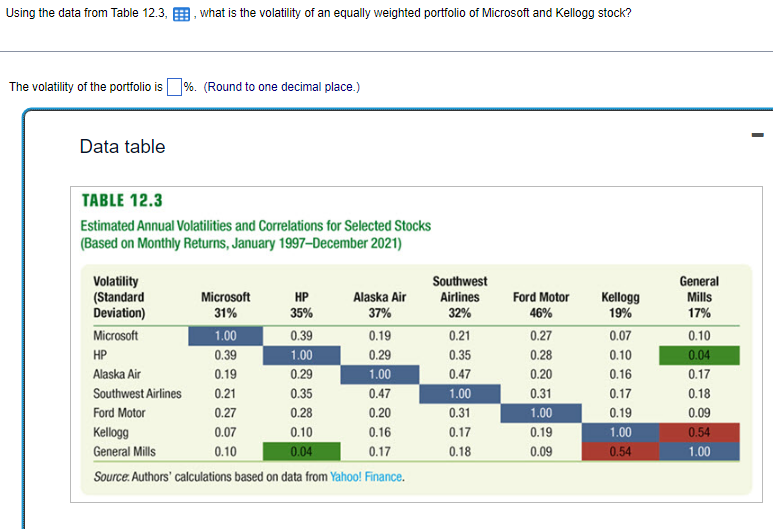773x529 pixels.
Task: Click the red 0.54 cell in Kellogg row
Action: coord(699,432)
